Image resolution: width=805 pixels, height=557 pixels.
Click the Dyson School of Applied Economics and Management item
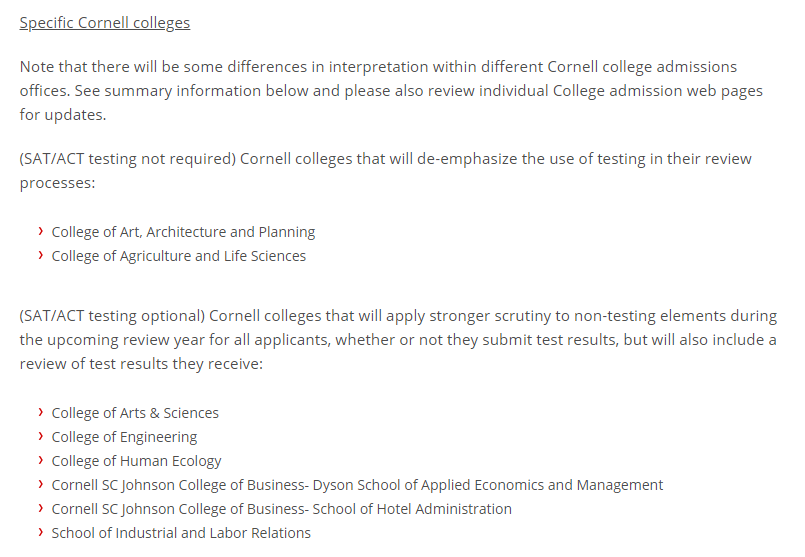pos(357,485)
